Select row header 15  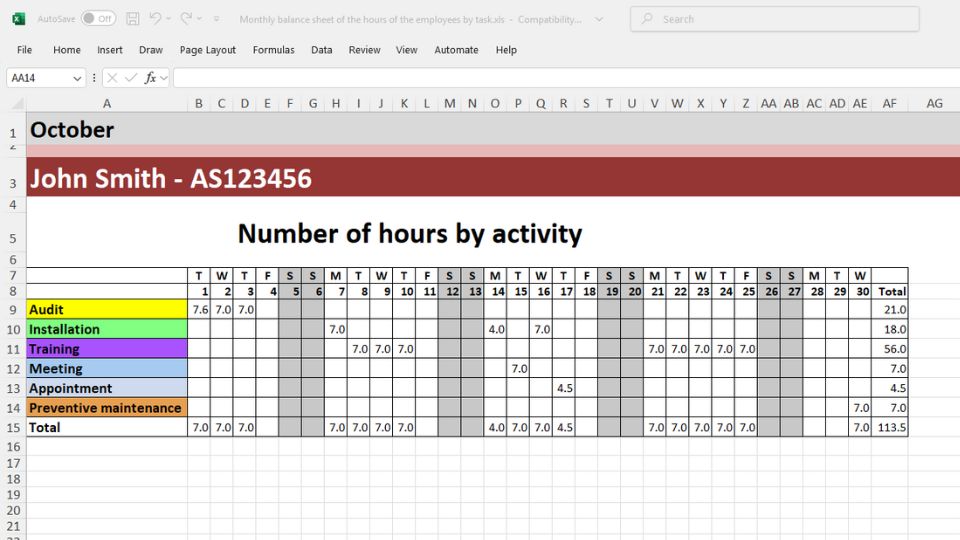coord(13,428)
